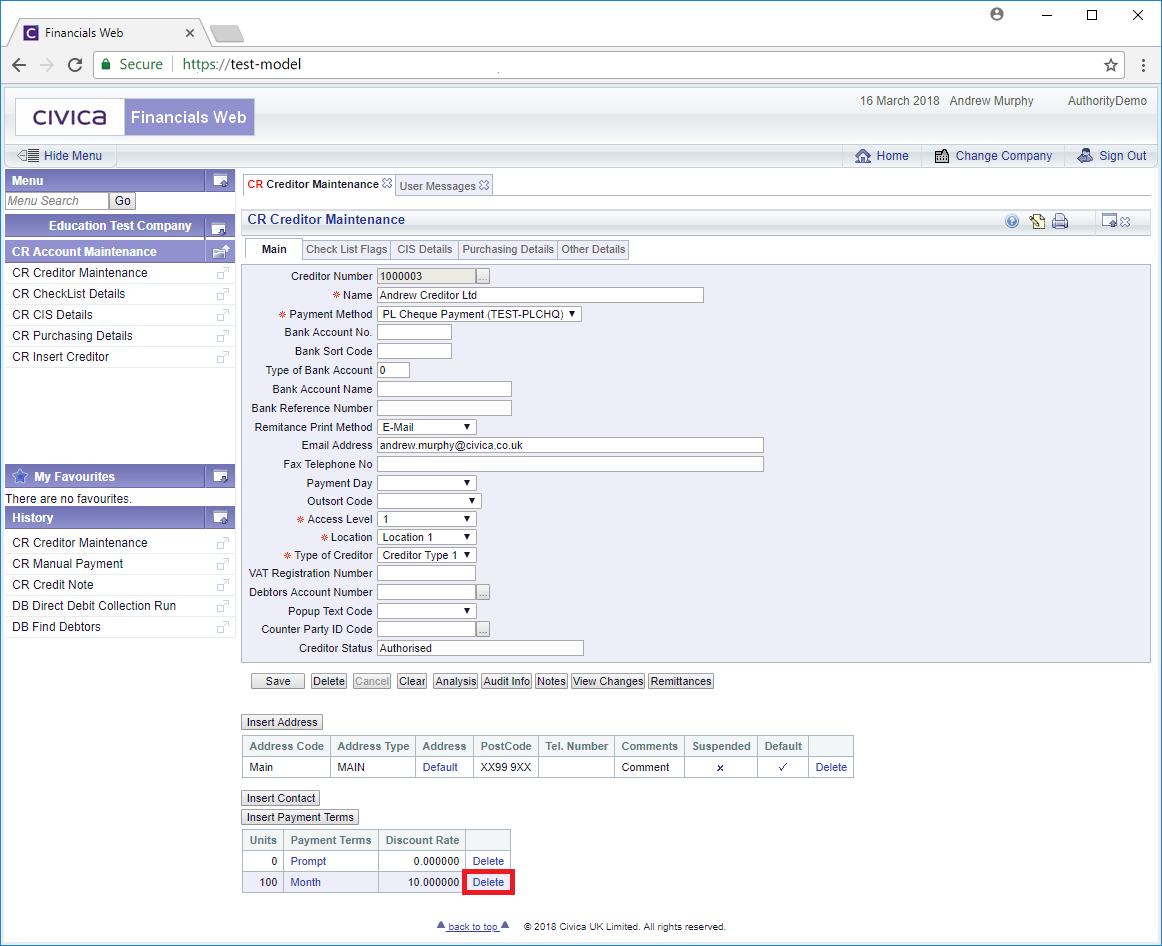Click the back to top link
The image size is (1162, 946).
pyautogui.click(x=473, y=927)
